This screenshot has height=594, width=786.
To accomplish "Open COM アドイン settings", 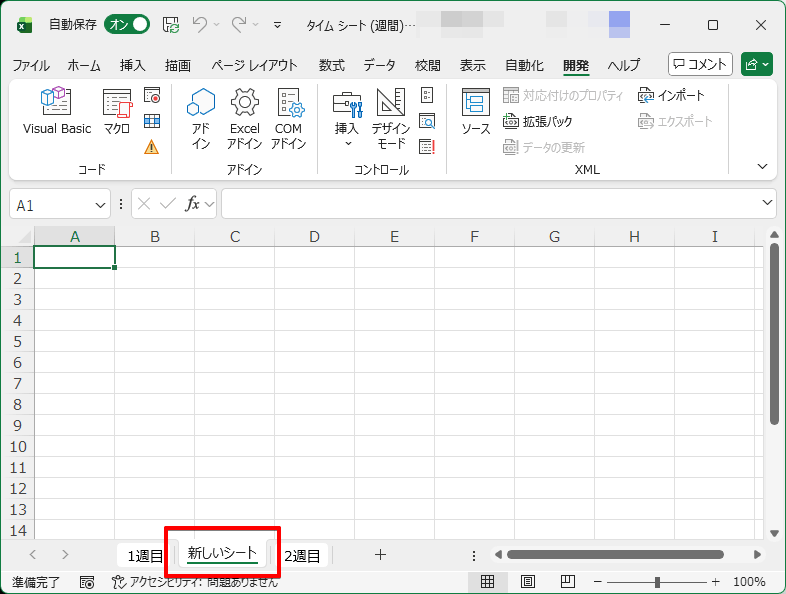I will (x=289, y=118).
